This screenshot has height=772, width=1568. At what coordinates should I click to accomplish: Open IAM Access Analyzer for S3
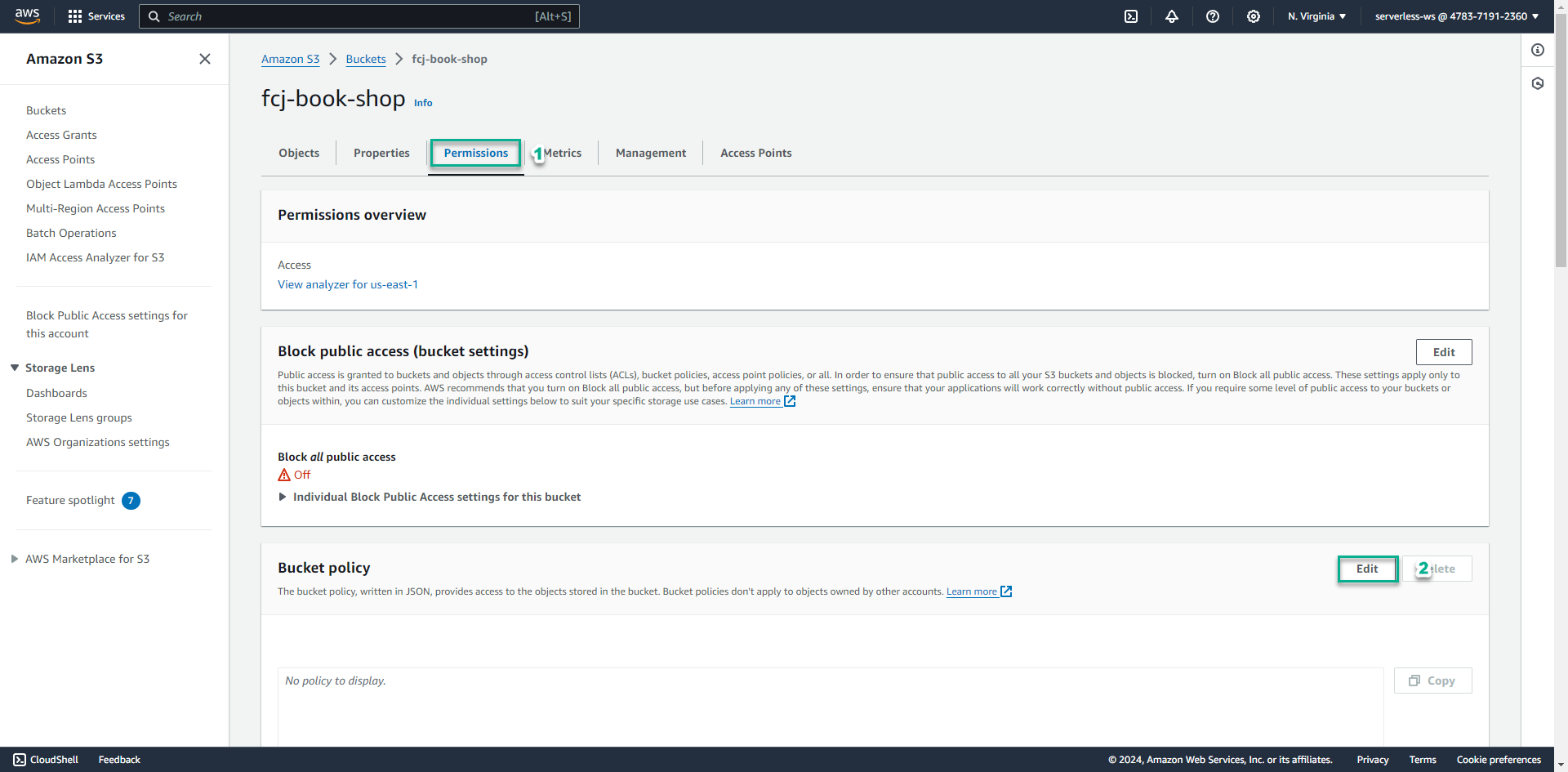coord(95,257)
